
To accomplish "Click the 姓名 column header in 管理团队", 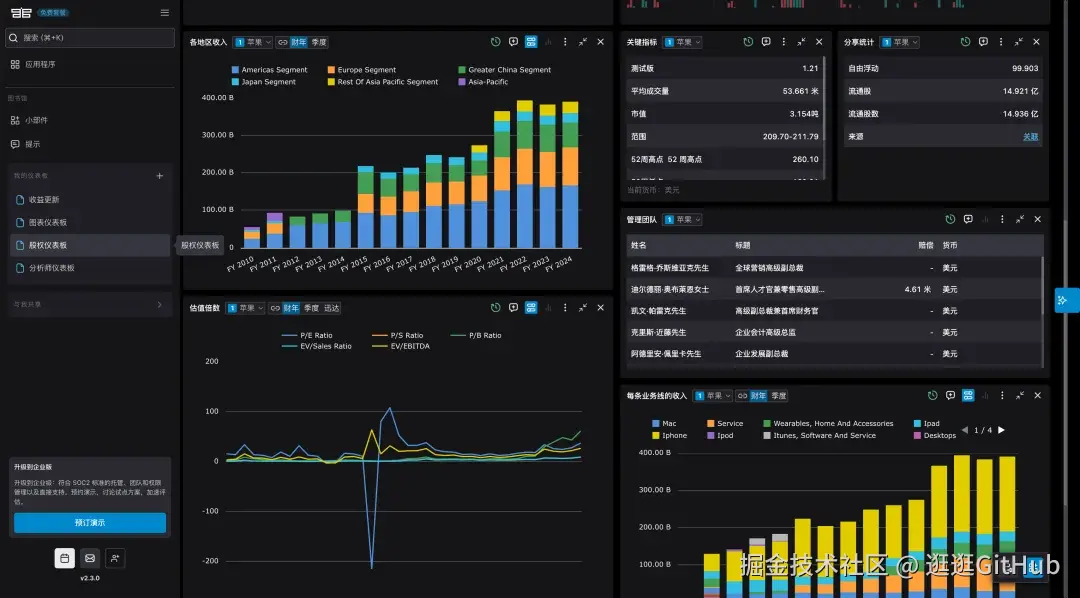I will [638, 245].
